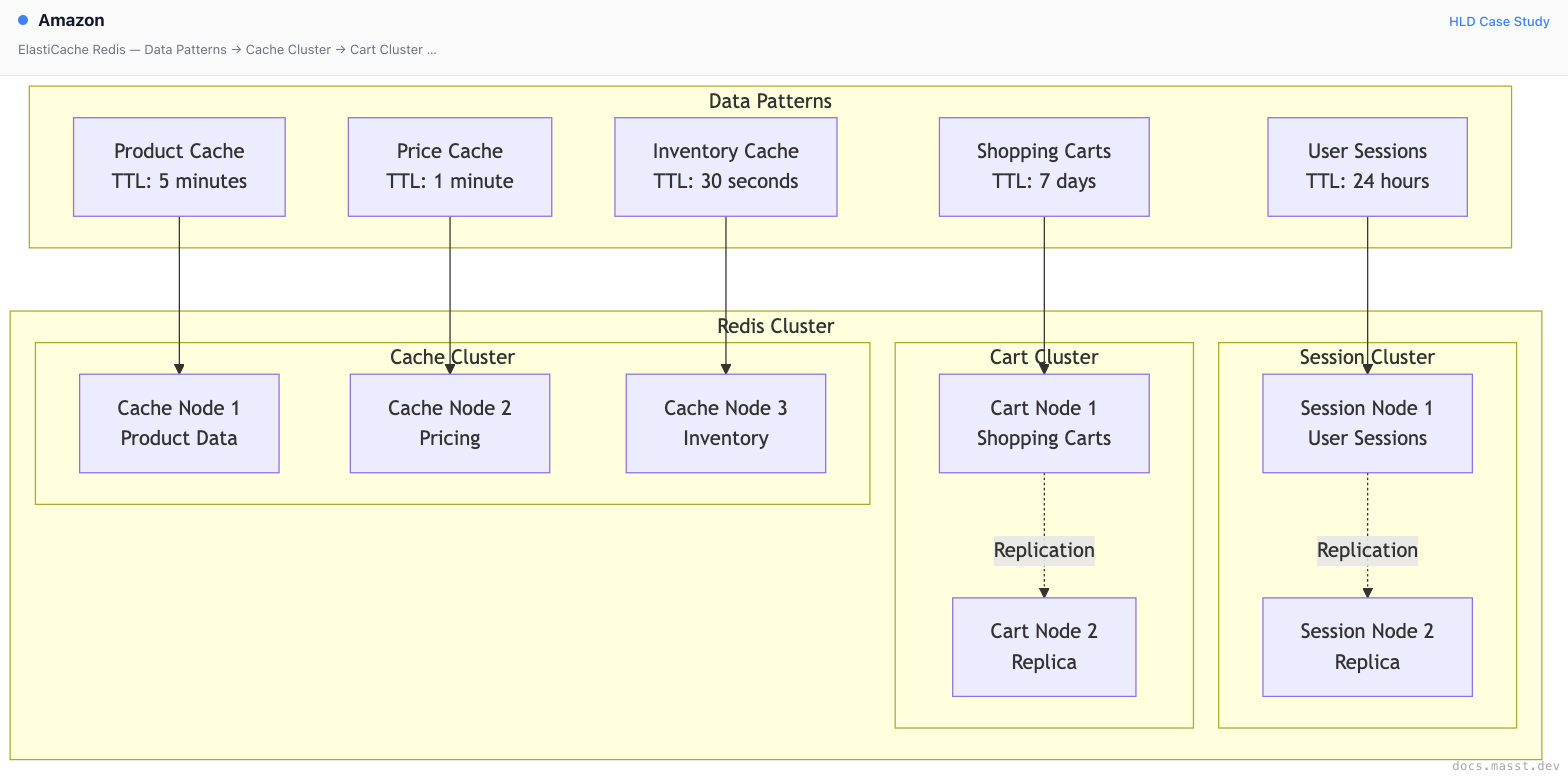The image size is (1568, 778).
Task: Click the Replication label under Cart Node 1
Action: click(1044, 550)
